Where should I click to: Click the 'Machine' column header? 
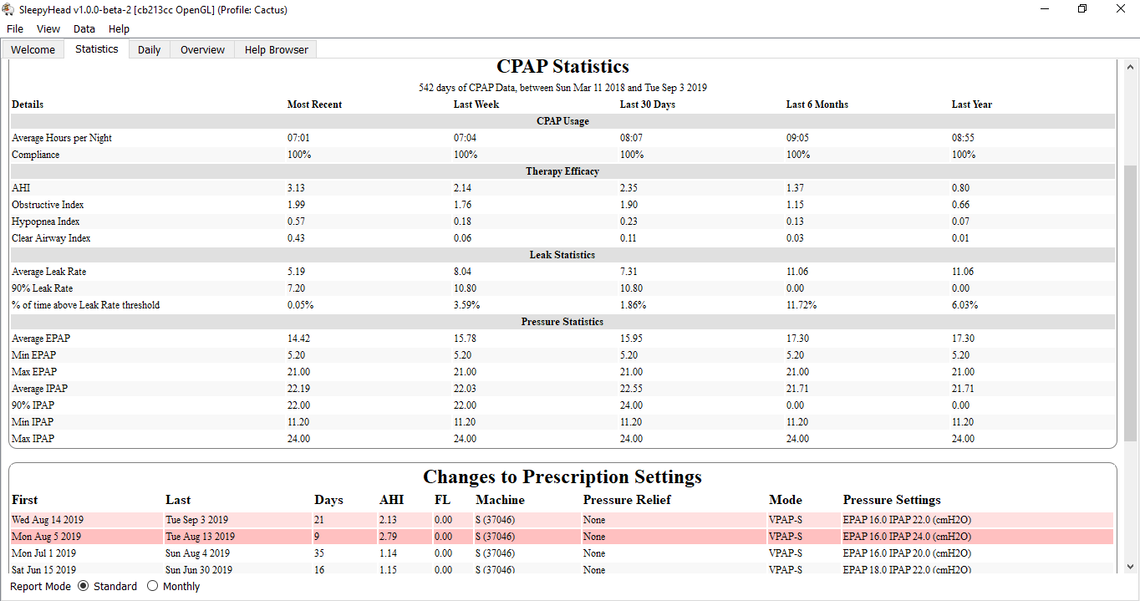[500, 500]
